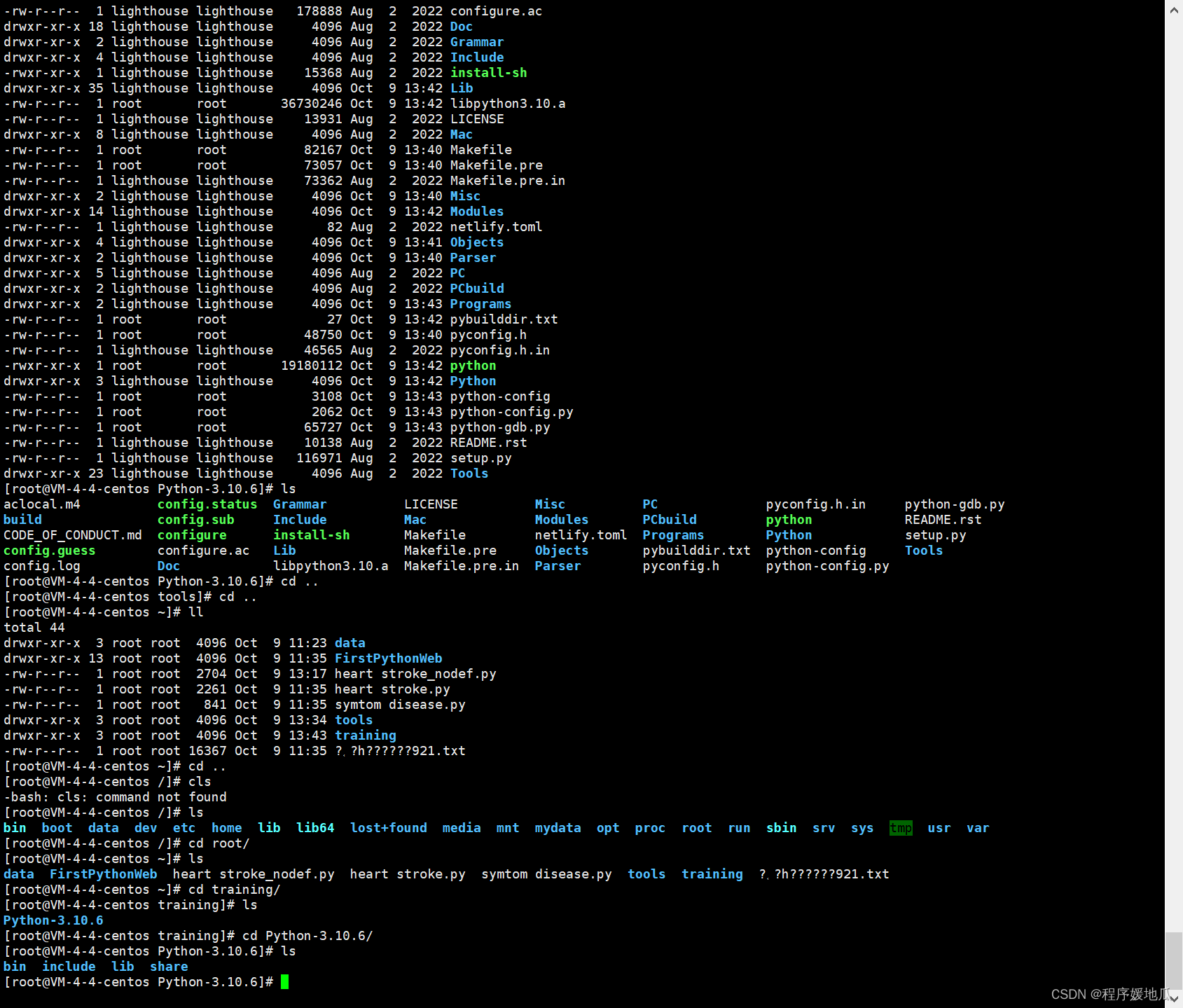
Task: Click the scrollbar down arrow
Action: [1174, 998]
